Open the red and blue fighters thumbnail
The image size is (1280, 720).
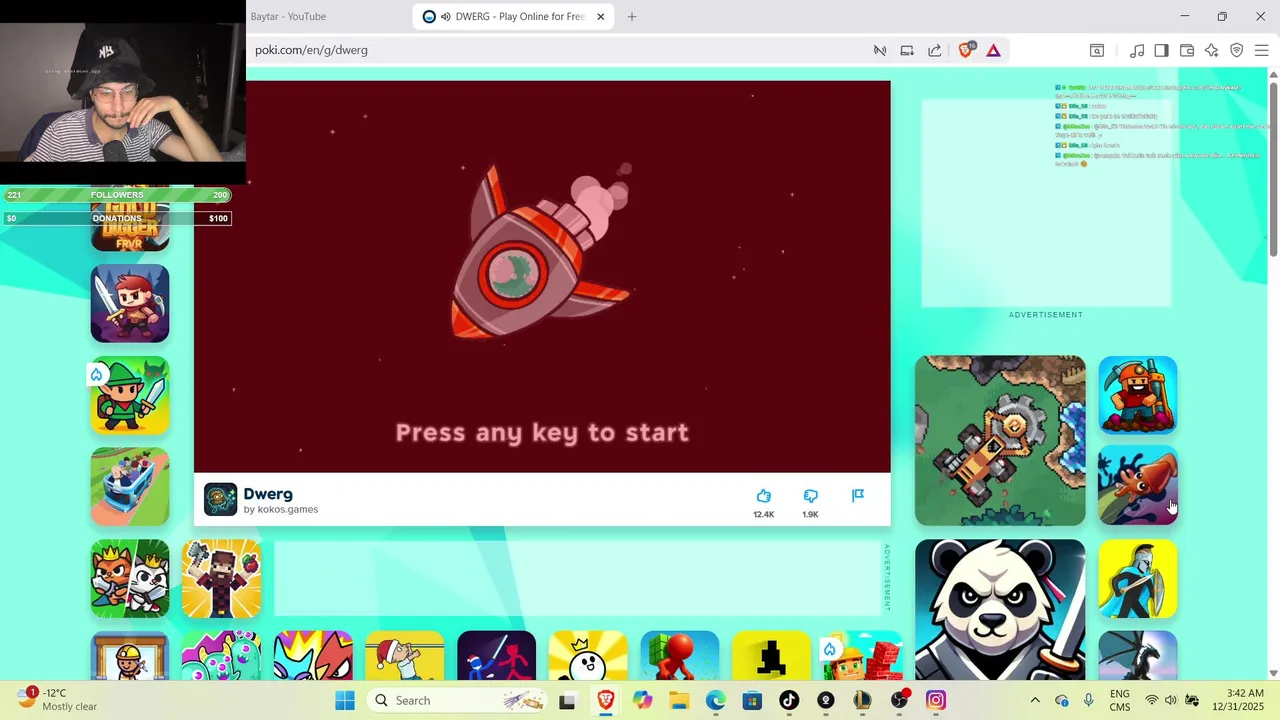[313, 656]
